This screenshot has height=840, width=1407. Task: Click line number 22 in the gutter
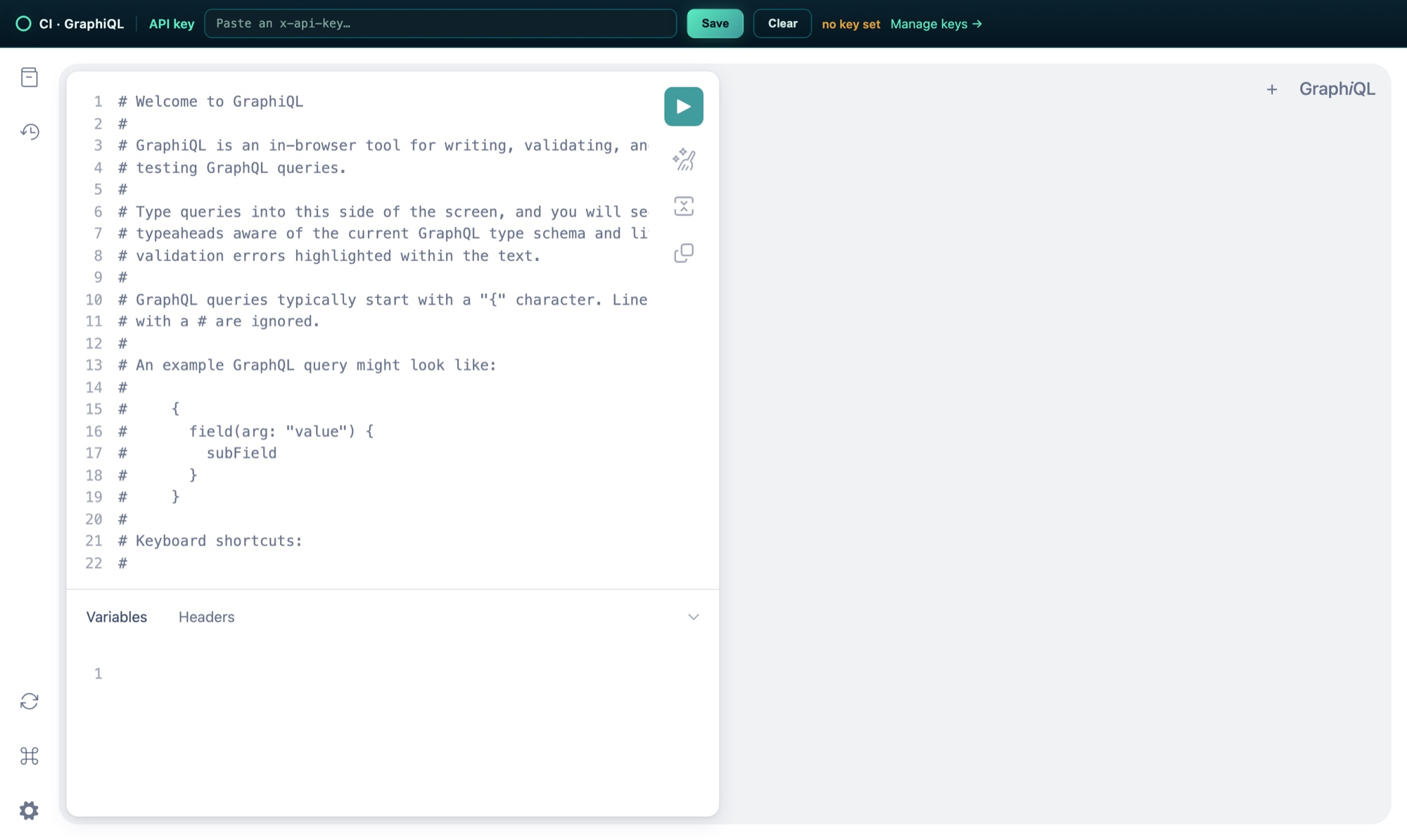[94, 563]
